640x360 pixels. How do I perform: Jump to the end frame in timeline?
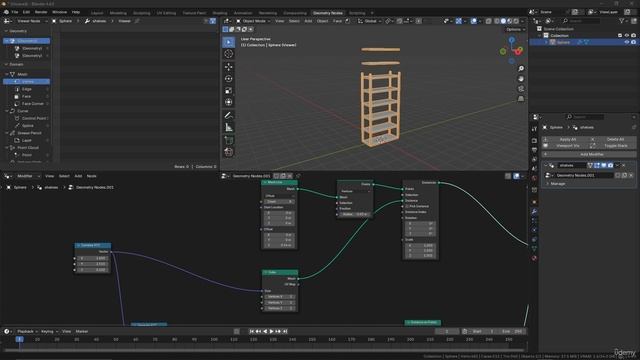tap(285, 331)
